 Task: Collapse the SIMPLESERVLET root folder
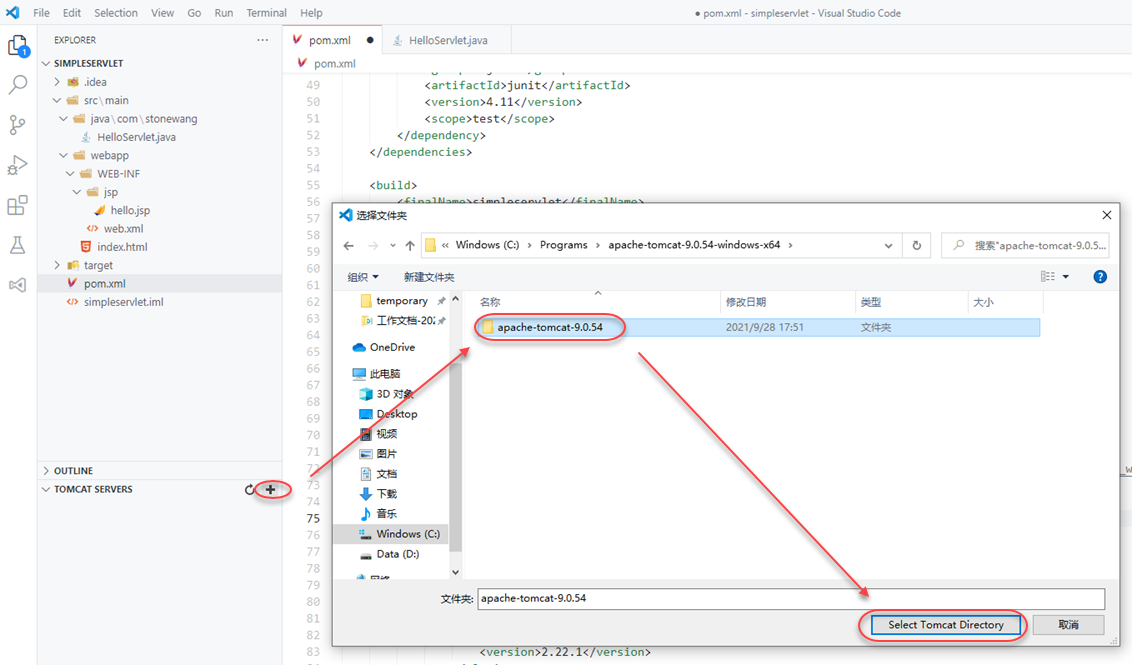46,64
